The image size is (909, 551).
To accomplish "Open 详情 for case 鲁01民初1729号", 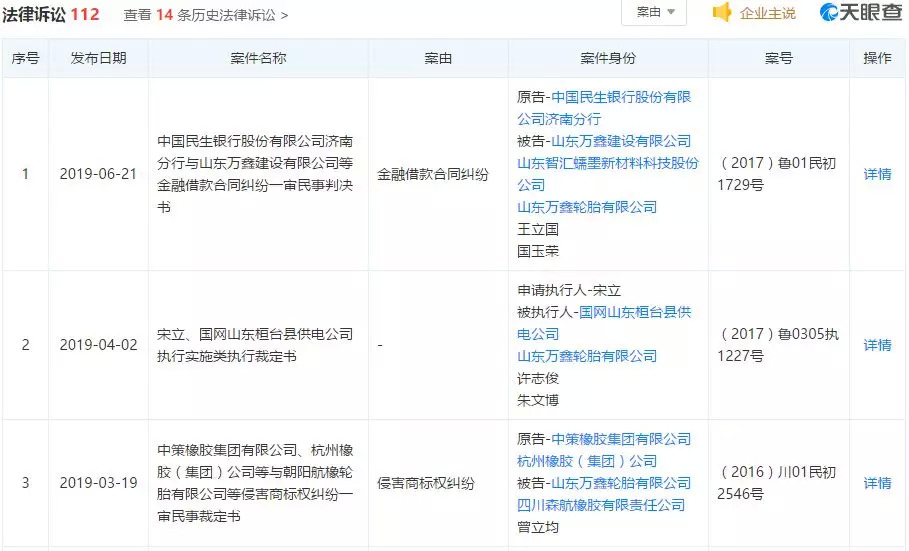I will point(877,174).
